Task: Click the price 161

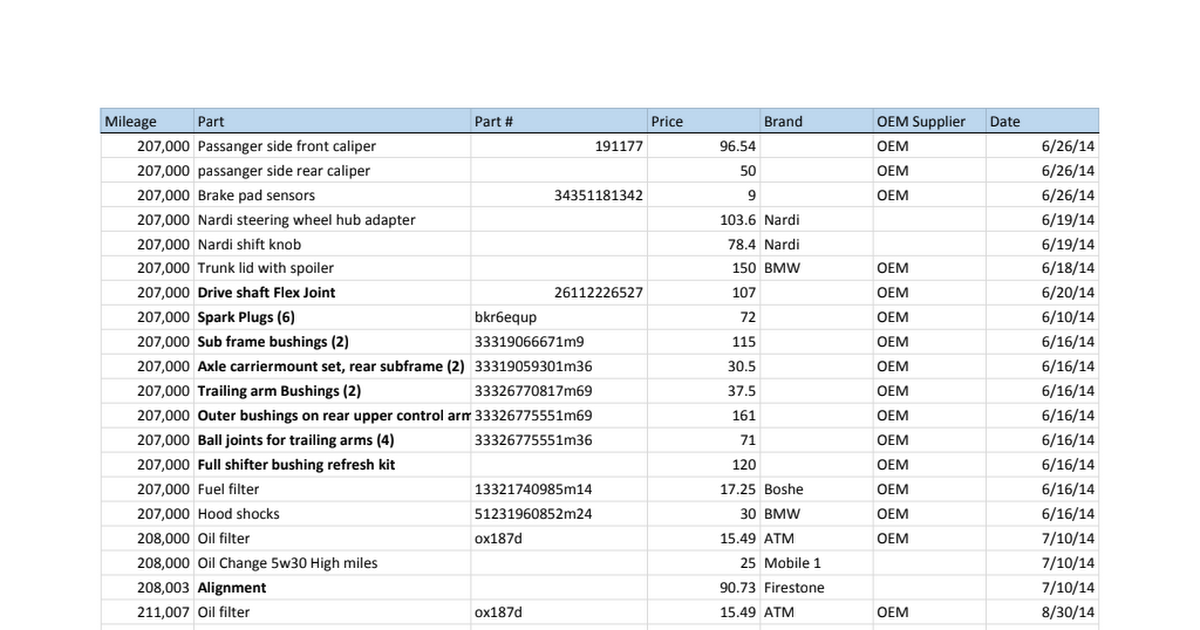Action: tap(704, 415)
